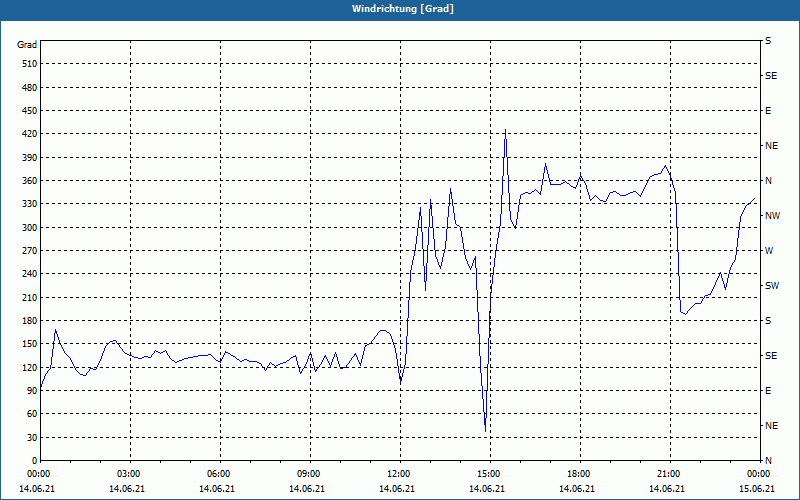
Task: Click the 300 value on the left axis
Action: point(30,228)
